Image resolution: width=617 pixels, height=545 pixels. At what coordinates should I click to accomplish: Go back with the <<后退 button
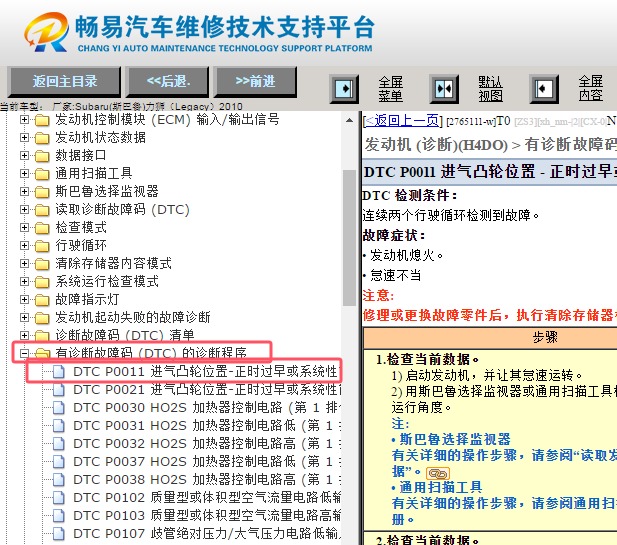168,81
